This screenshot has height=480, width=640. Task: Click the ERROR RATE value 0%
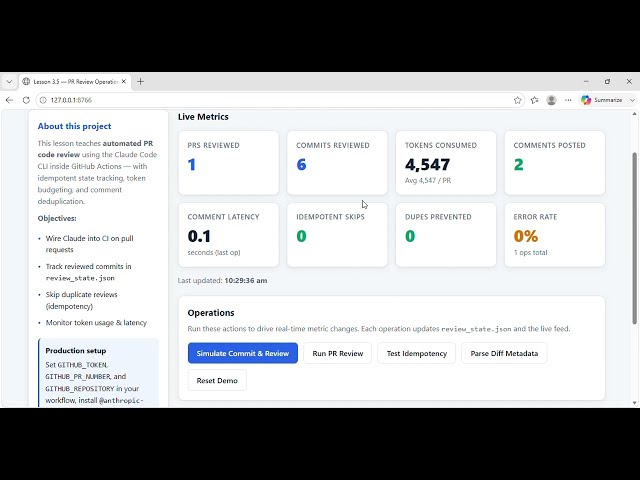pos(526,236)
